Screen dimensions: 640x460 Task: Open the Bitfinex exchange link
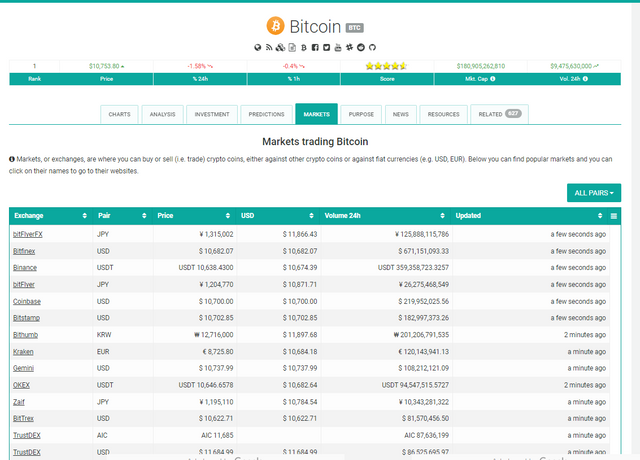(x=24, y=251)
